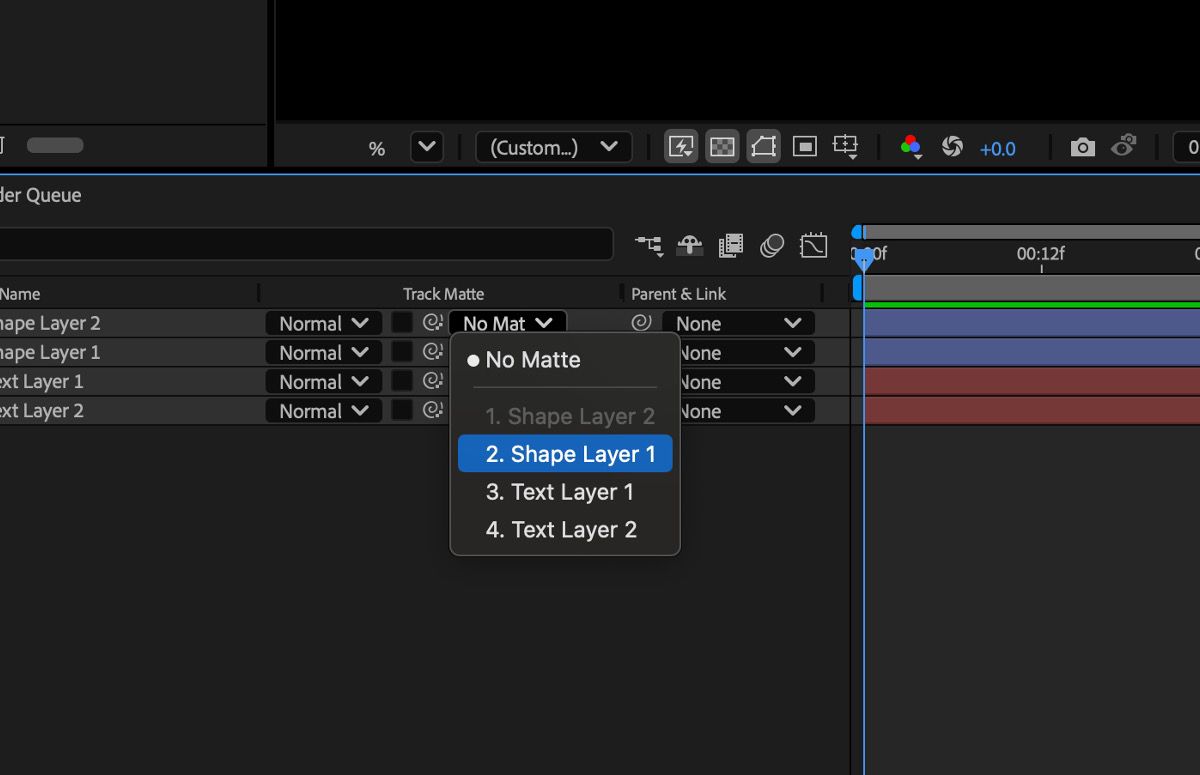Viewport: 1200px width, 775px height.
Task: Show Channel and Color Management settings
Action: click(x=911, y=146)
